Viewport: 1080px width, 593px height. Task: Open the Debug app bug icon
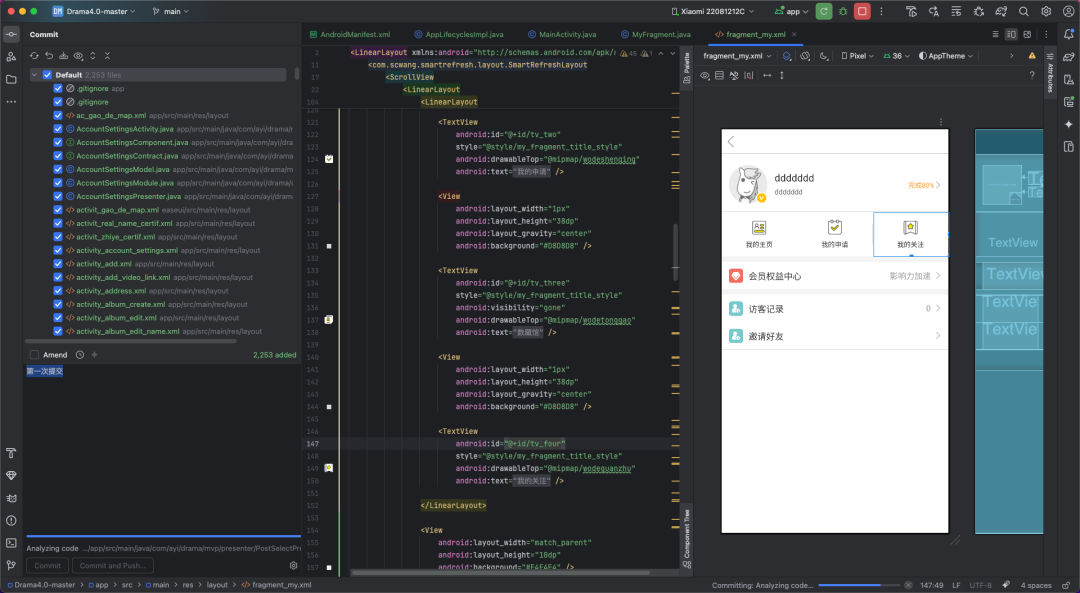(842, 11)
